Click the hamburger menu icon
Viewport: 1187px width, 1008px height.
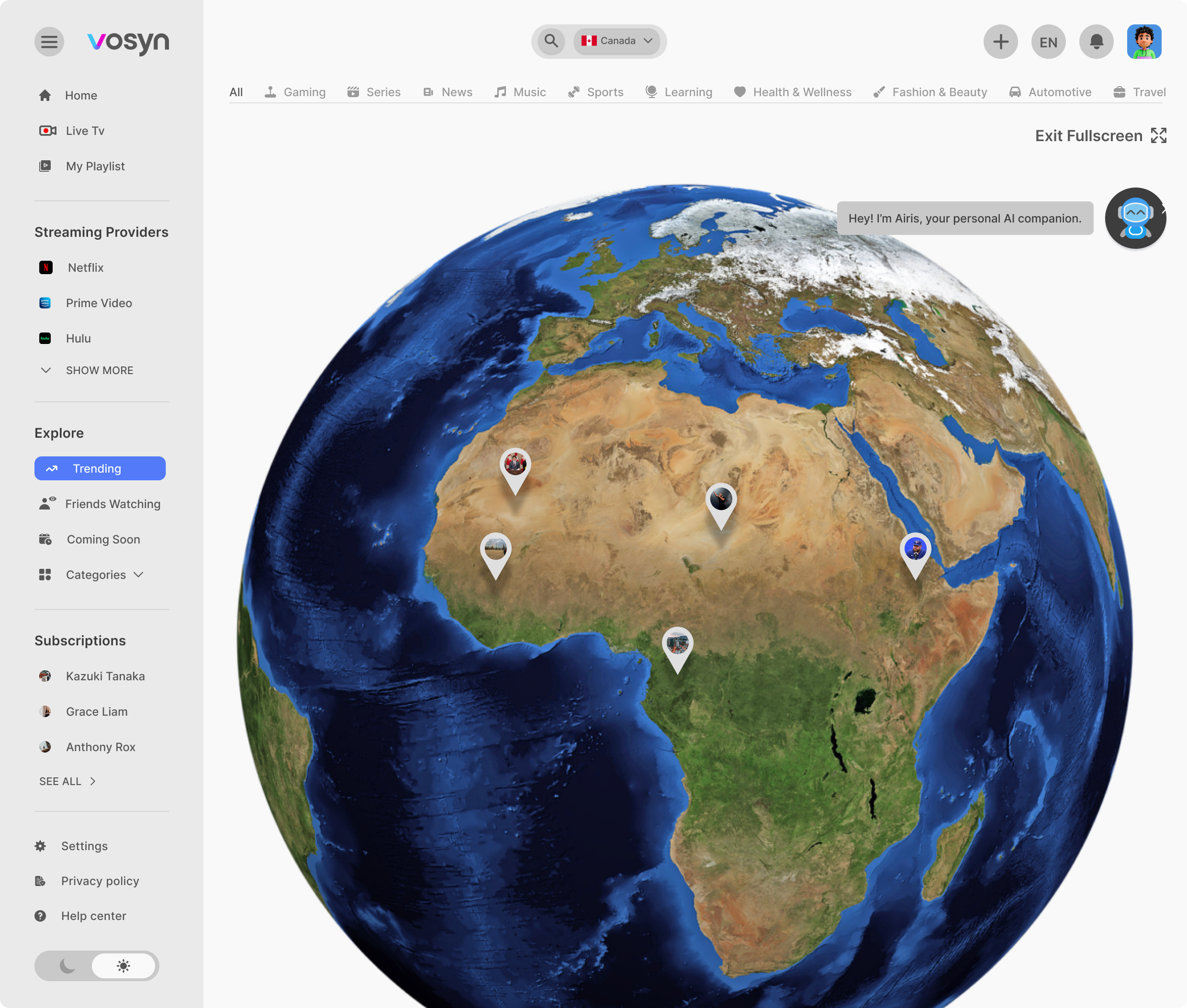[49, 42]
